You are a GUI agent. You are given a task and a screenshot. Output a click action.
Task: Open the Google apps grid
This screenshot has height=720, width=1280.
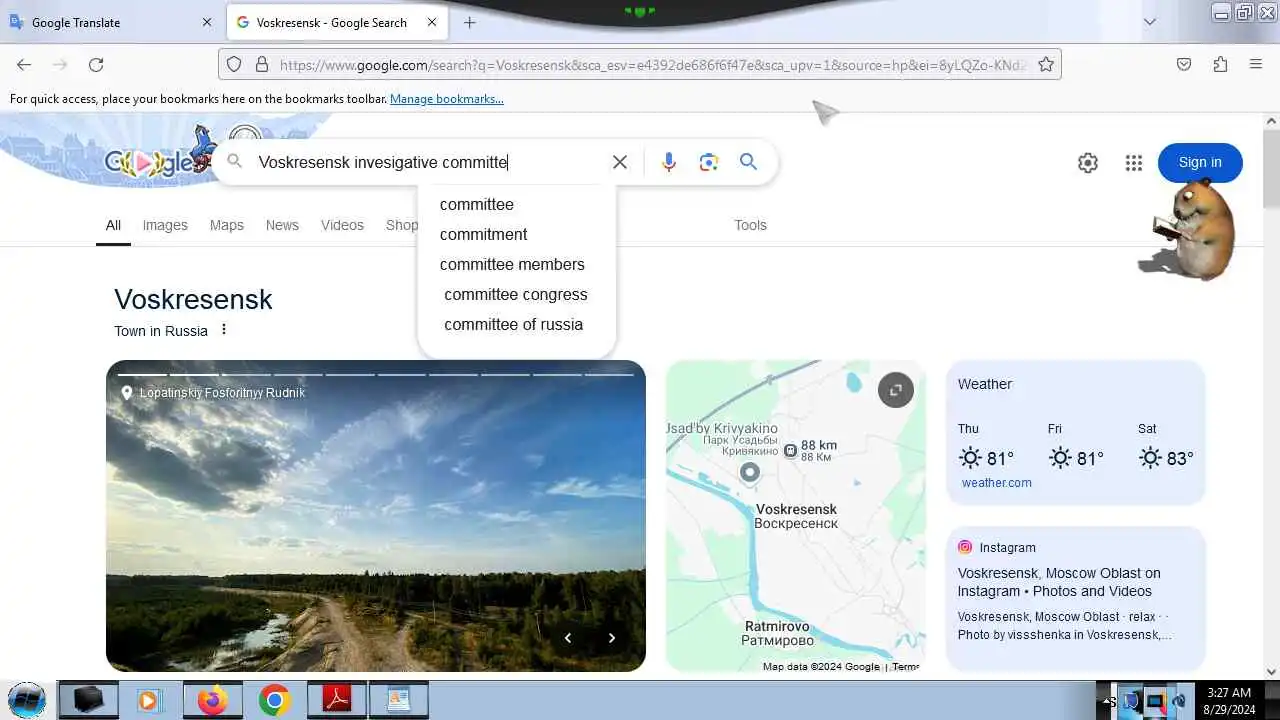1133,163
